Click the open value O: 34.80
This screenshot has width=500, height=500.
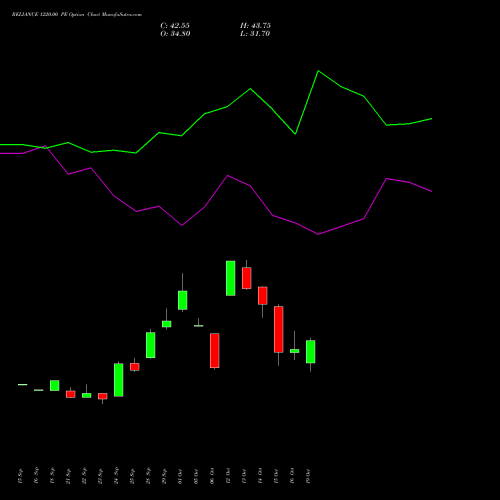pyautogui.click(x=175, y=34)
